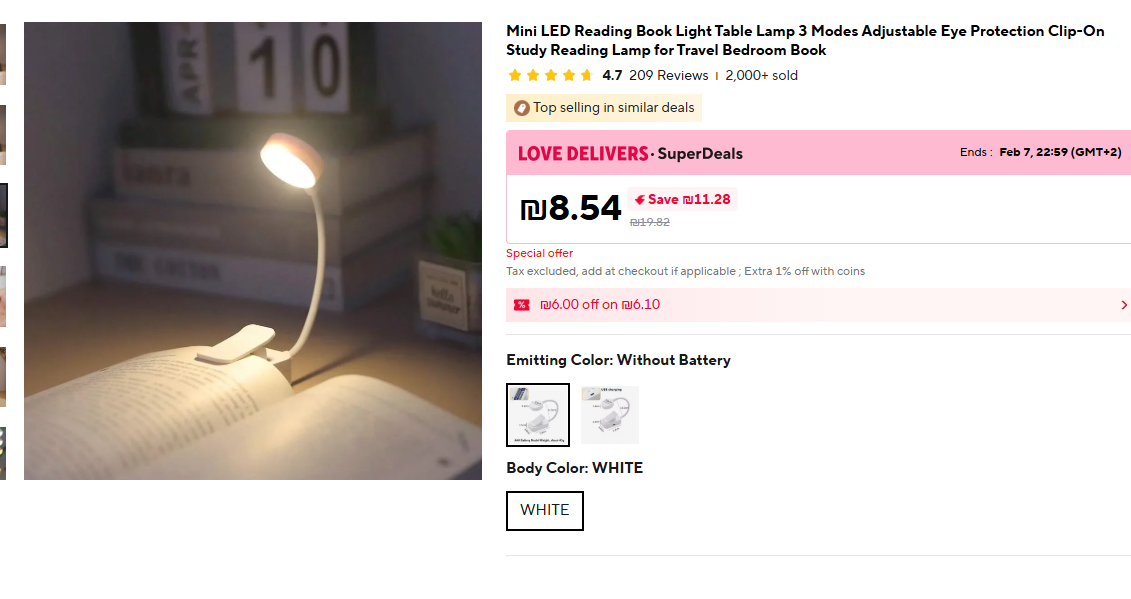Viewport: 1131px width, 599px height.
Task: Expand coupon details with the right chevron
Action: pyautogui.click(x=1124, y=305)
